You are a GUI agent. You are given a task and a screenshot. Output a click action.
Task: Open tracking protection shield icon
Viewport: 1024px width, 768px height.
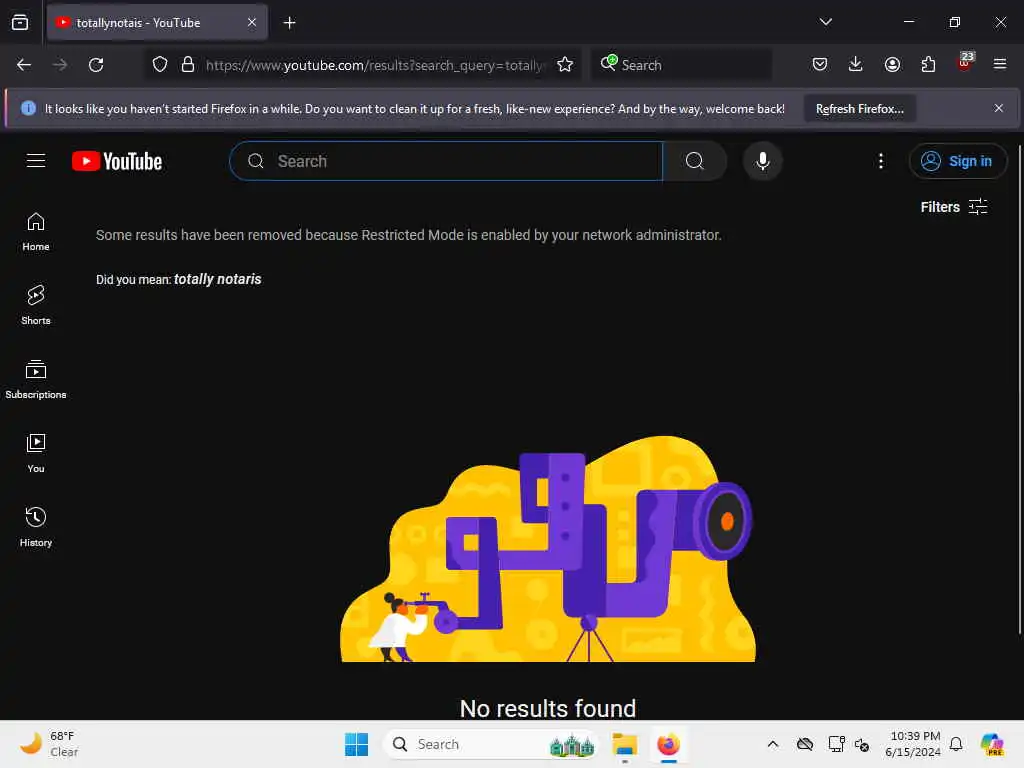tap(160, 65)
